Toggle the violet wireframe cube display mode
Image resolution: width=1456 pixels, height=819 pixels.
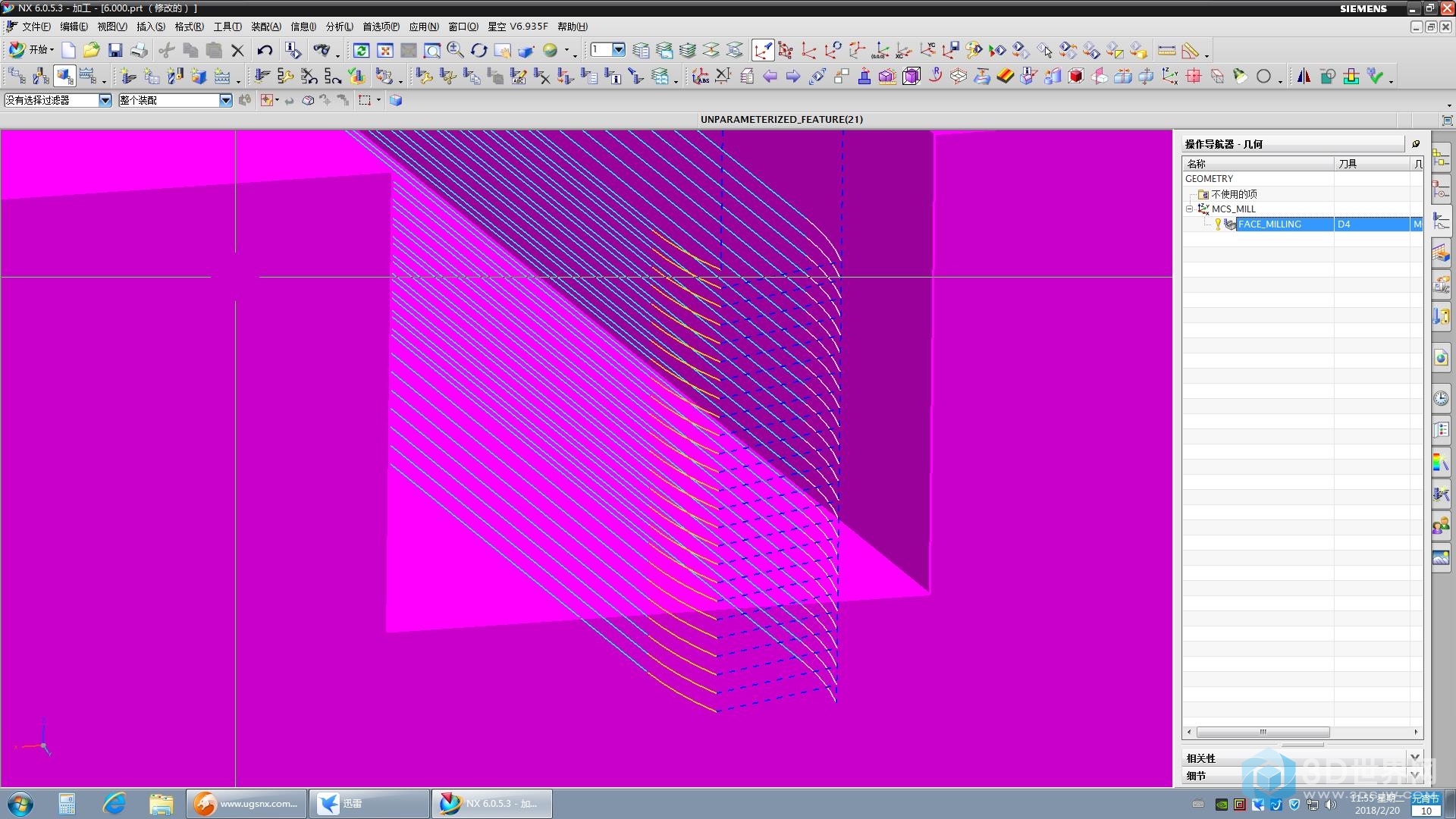tap(912, 76)
